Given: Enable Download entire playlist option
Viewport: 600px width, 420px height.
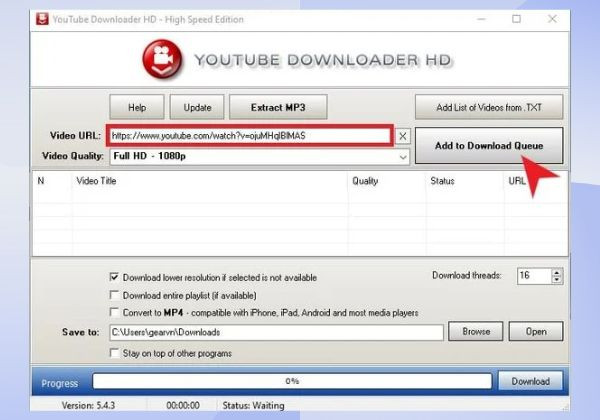Looking at the screenshot, I should (x=114, y=295).
